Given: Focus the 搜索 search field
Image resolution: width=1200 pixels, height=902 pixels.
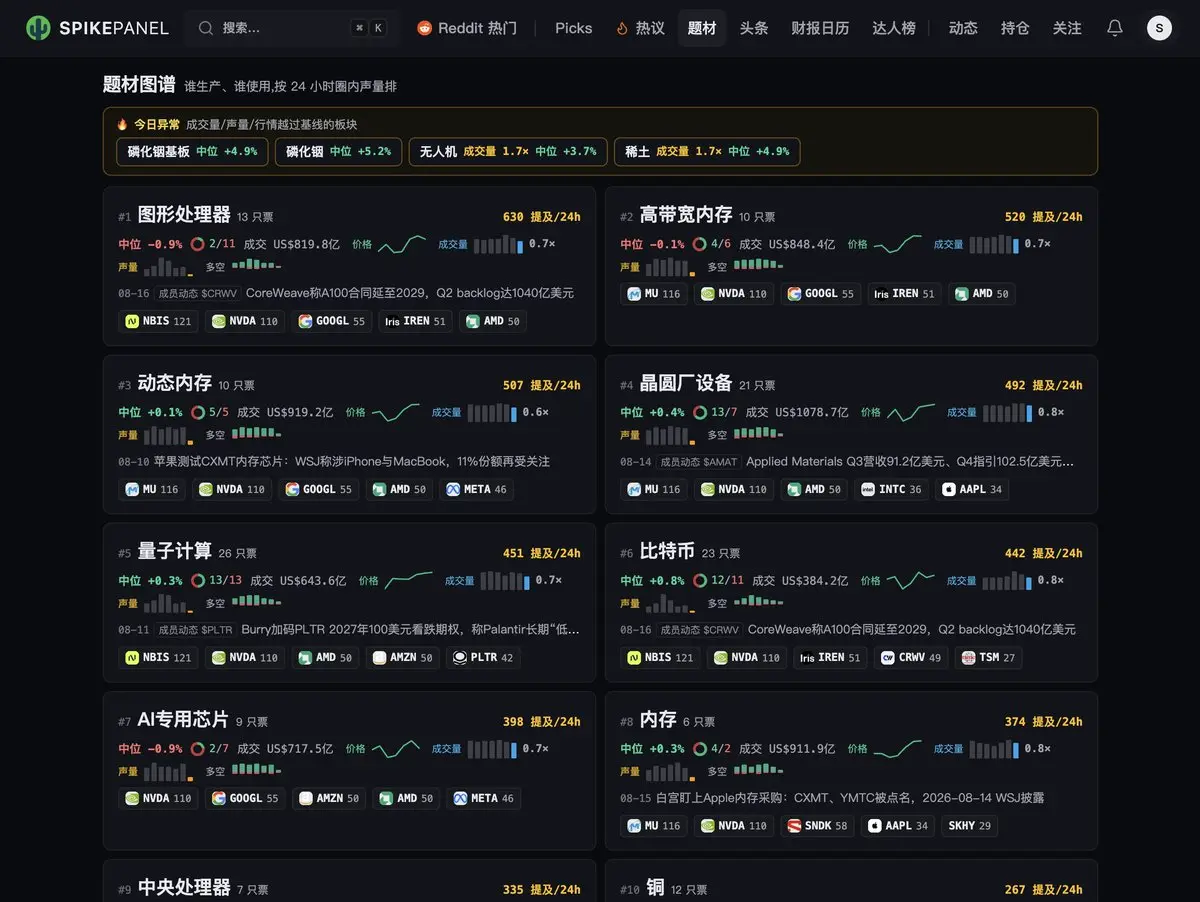Looking at the screenshot, I should [x=291, y=28].
